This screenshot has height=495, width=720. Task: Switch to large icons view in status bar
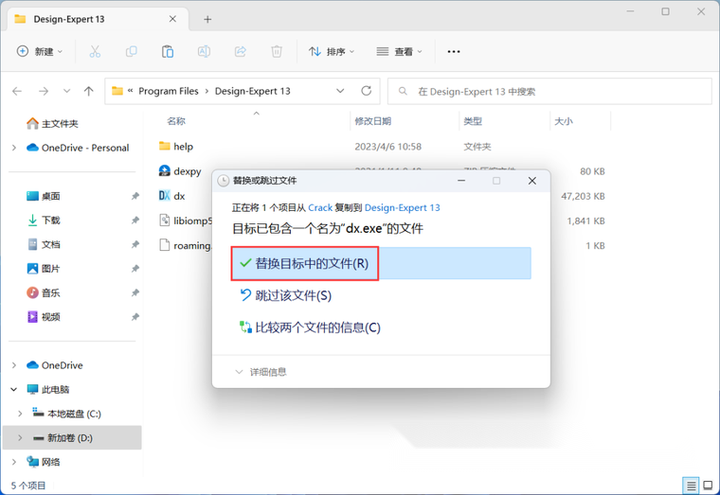[708, 485]
